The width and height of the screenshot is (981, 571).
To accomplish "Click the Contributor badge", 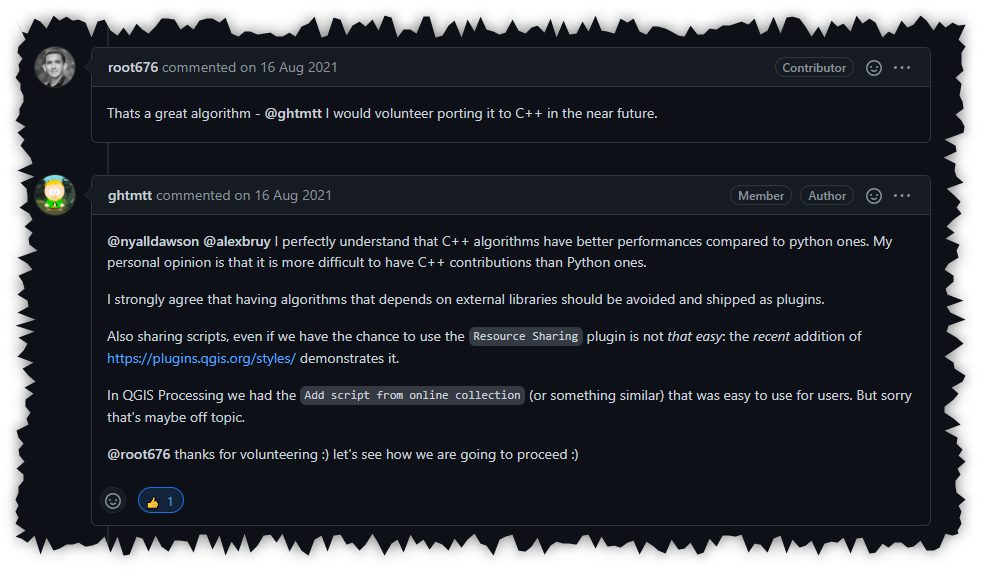I will (814, 68).
